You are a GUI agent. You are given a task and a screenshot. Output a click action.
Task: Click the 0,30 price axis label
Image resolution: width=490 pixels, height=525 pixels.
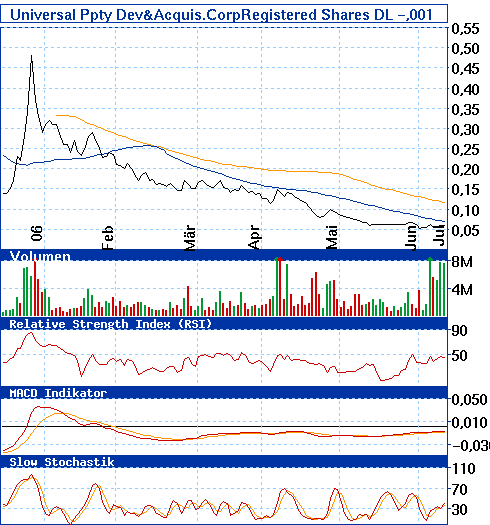coord(466,130)
